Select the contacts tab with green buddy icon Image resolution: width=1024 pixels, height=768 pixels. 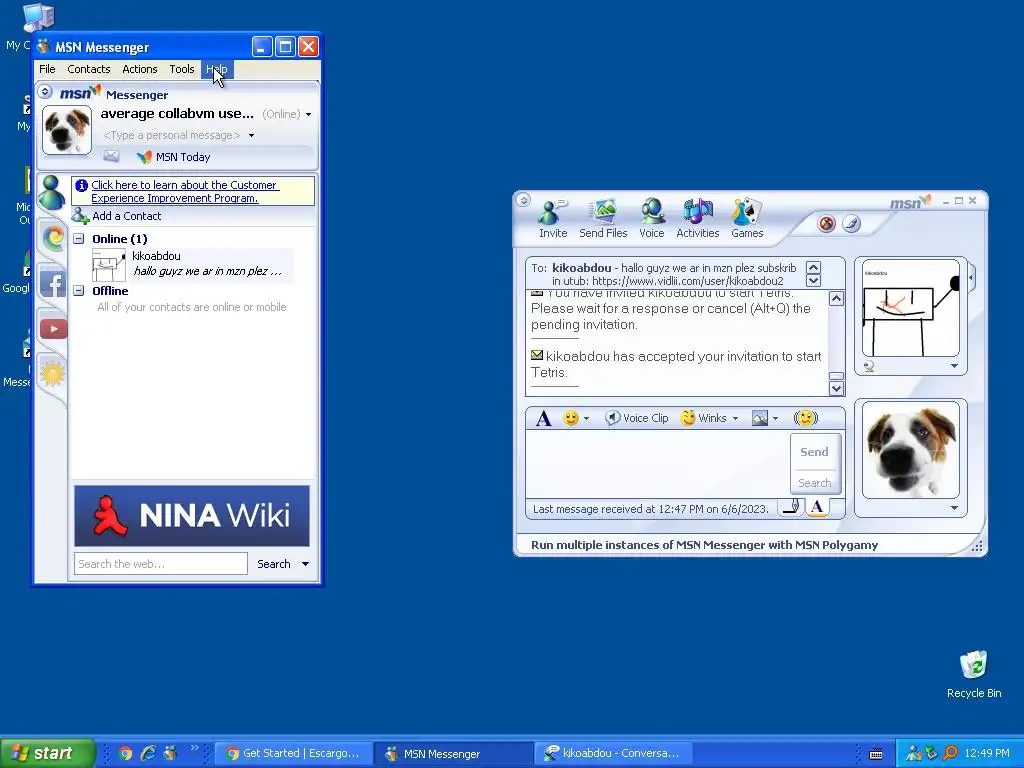tap(52, 193)
